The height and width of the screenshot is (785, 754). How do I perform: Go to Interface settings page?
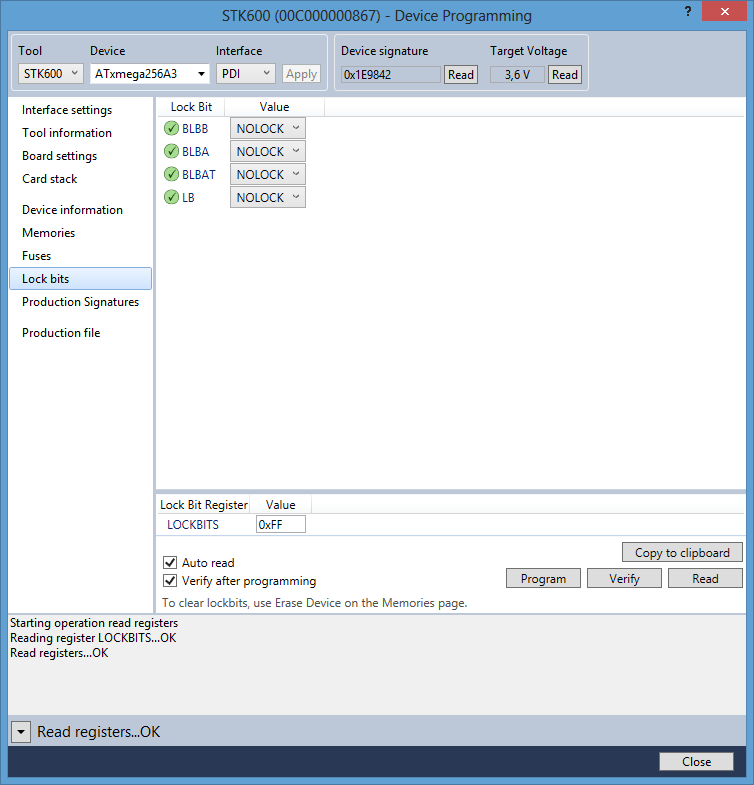tap(67, 110)
